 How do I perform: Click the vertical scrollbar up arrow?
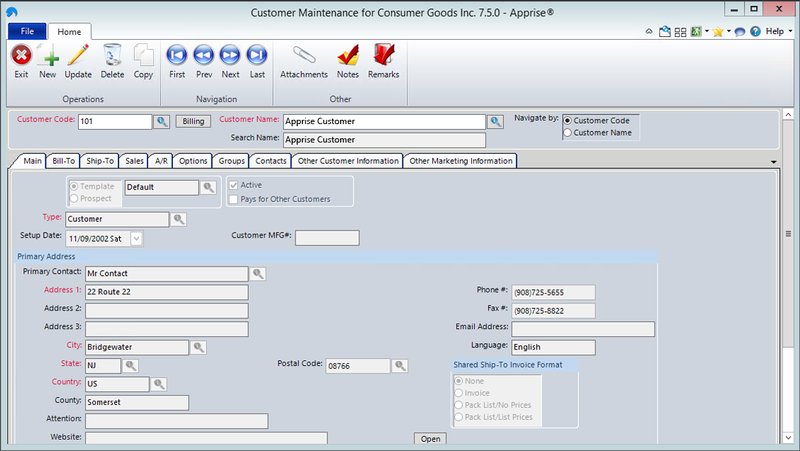tap(788, 115)
